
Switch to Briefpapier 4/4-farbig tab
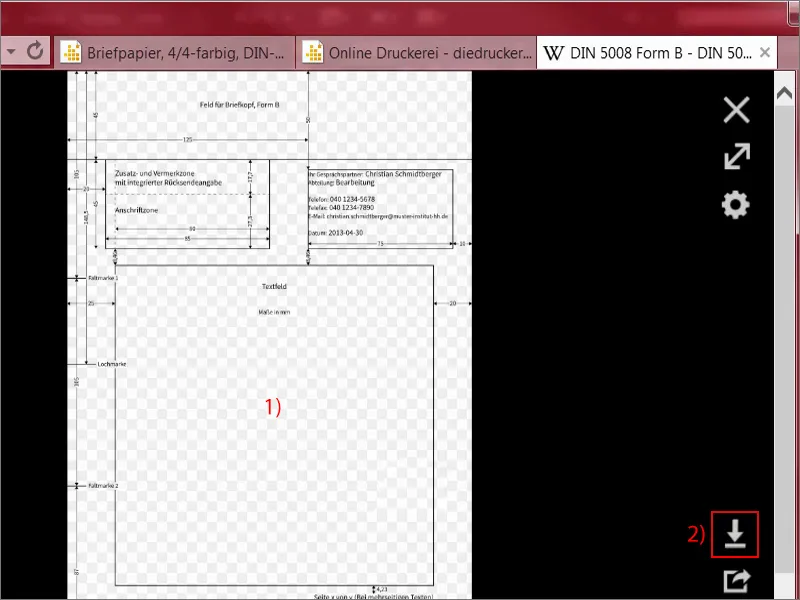click(174, 53)
